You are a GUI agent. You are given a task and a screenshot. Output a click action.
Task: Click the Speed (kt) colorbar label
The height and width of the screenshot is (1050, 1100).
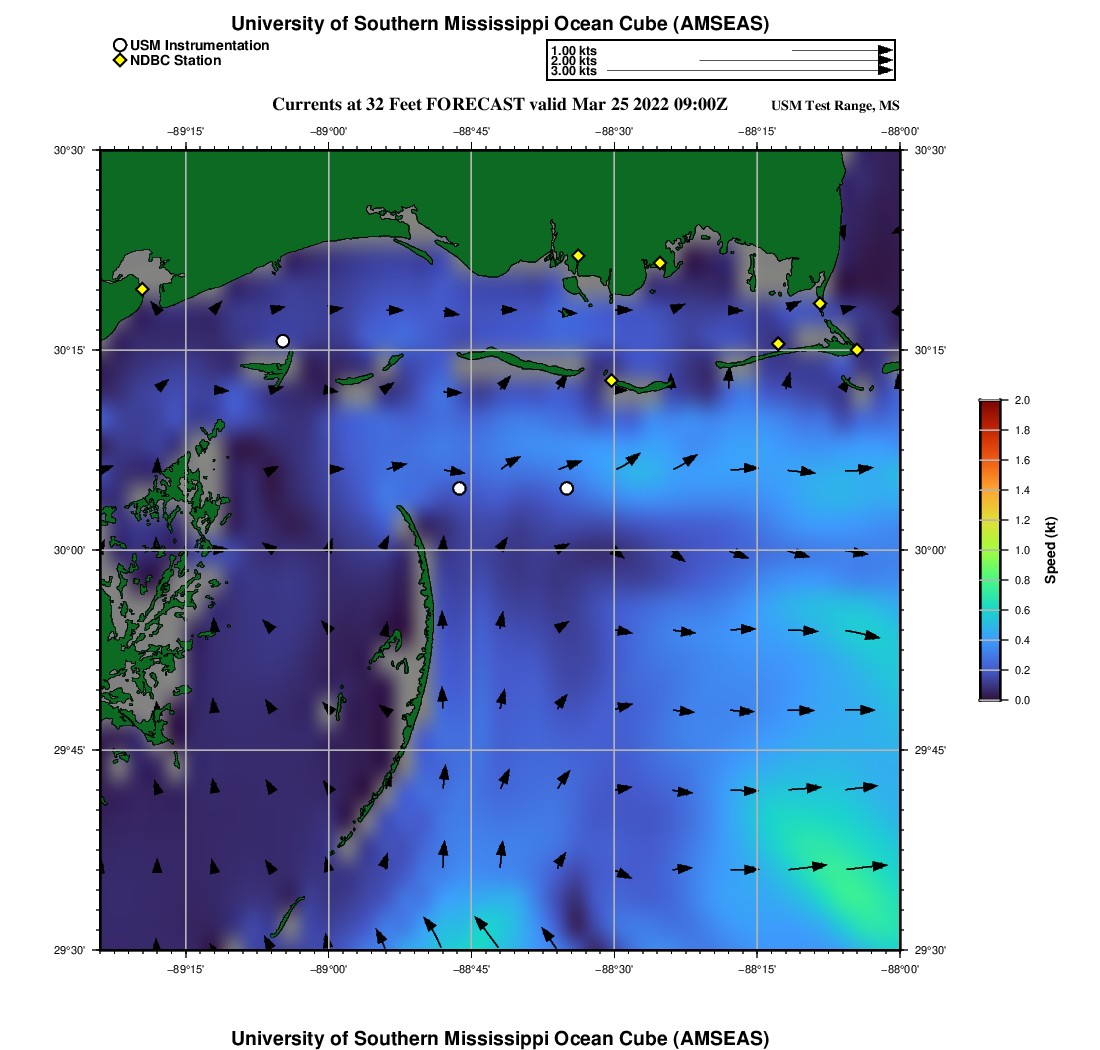1051,550
